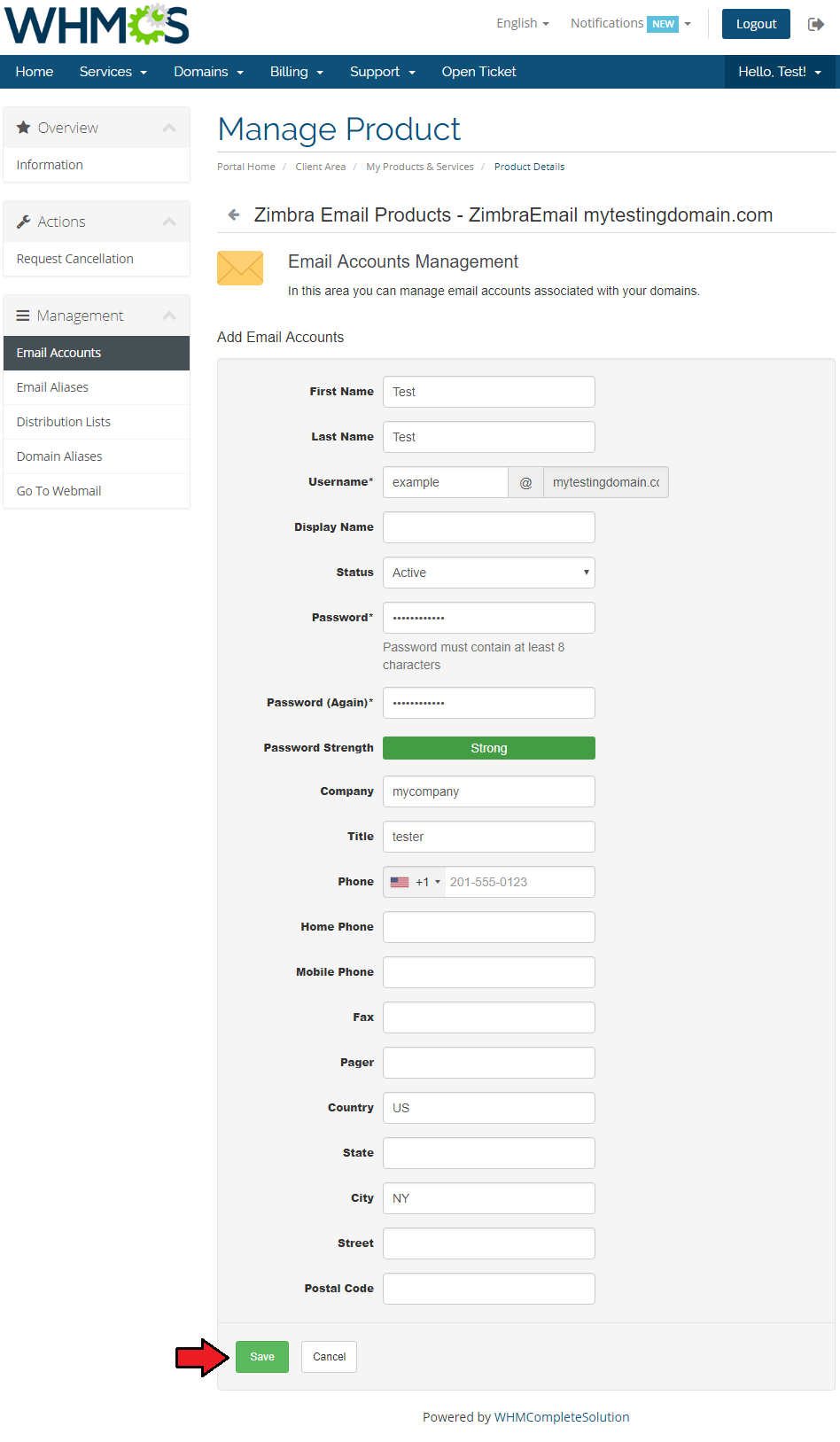840x1442 pixels.
Task: Click the Display Name input field
Action: click(x=489, y=527)
